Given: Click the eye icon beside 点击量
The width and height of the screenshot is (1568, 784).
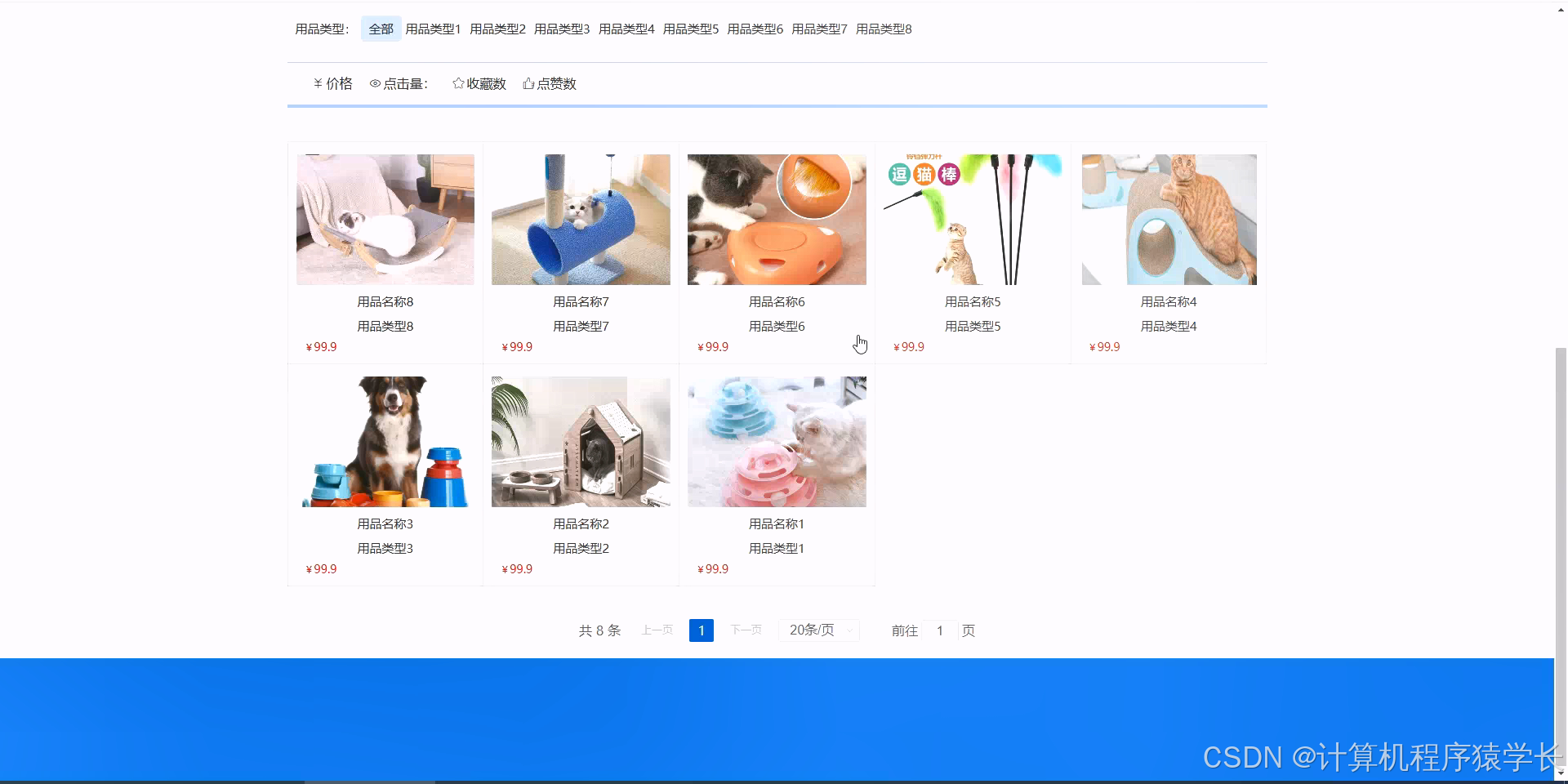Looking at the screenshot, I should (x=375, y=82).
